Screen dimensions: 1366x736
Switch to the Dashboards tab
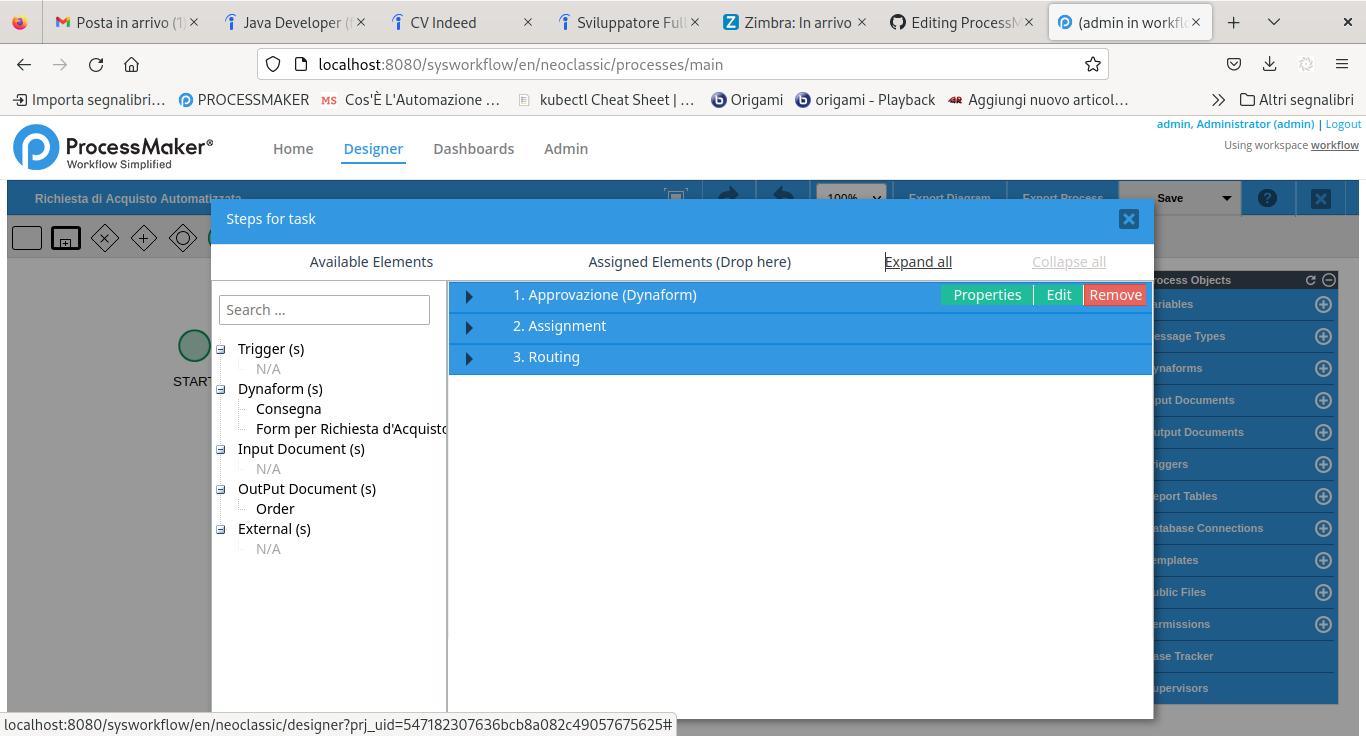coord(473,148)
